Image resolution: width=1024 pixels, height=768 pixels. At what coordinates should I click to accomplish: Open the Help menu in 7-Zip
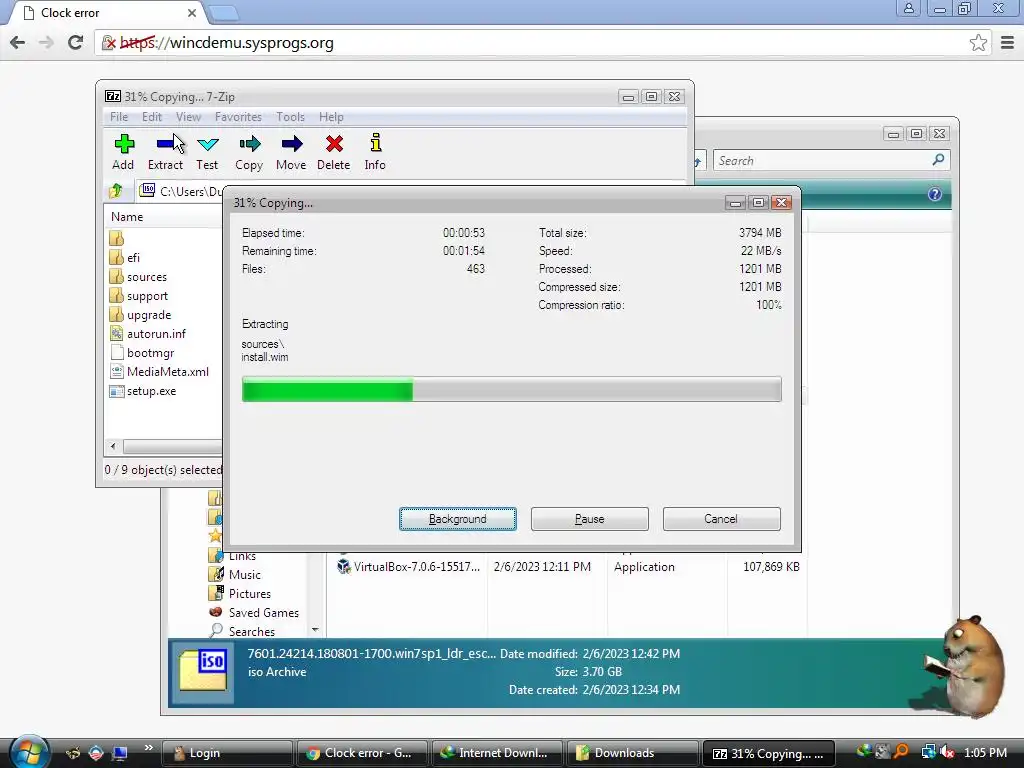pos(331,117)
